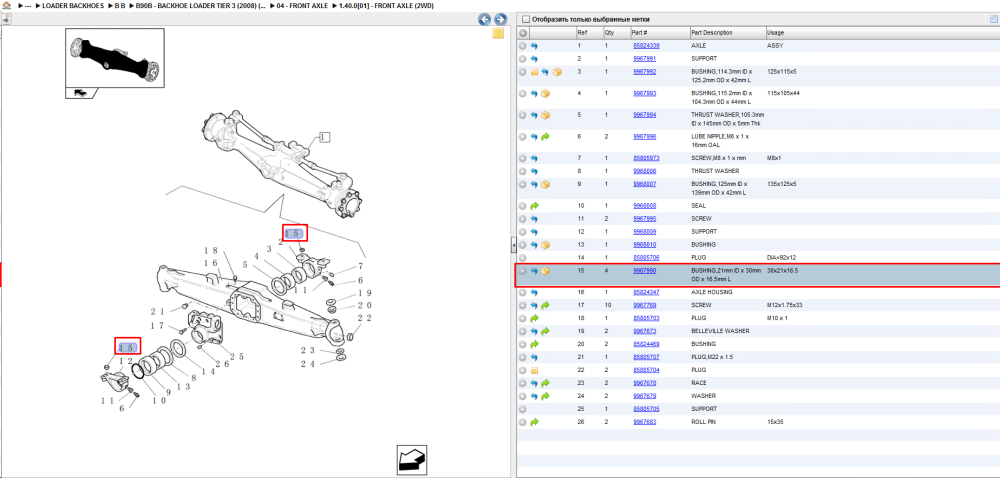
Task: Click green arrow on LUBE NIPPLE row
Action: pos(545,137)
